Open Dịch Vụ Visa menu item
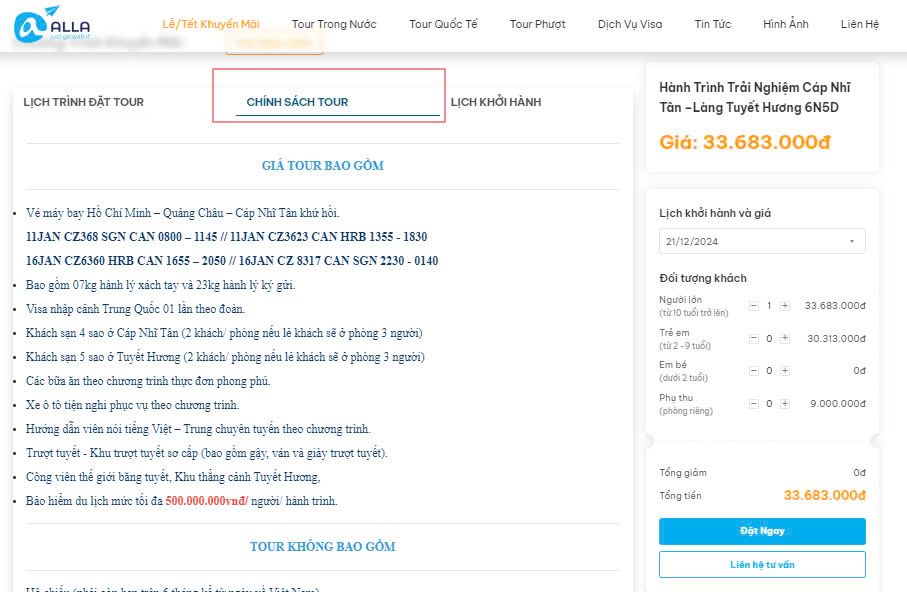Screen dimensions: 907x592 click(630, 24)
